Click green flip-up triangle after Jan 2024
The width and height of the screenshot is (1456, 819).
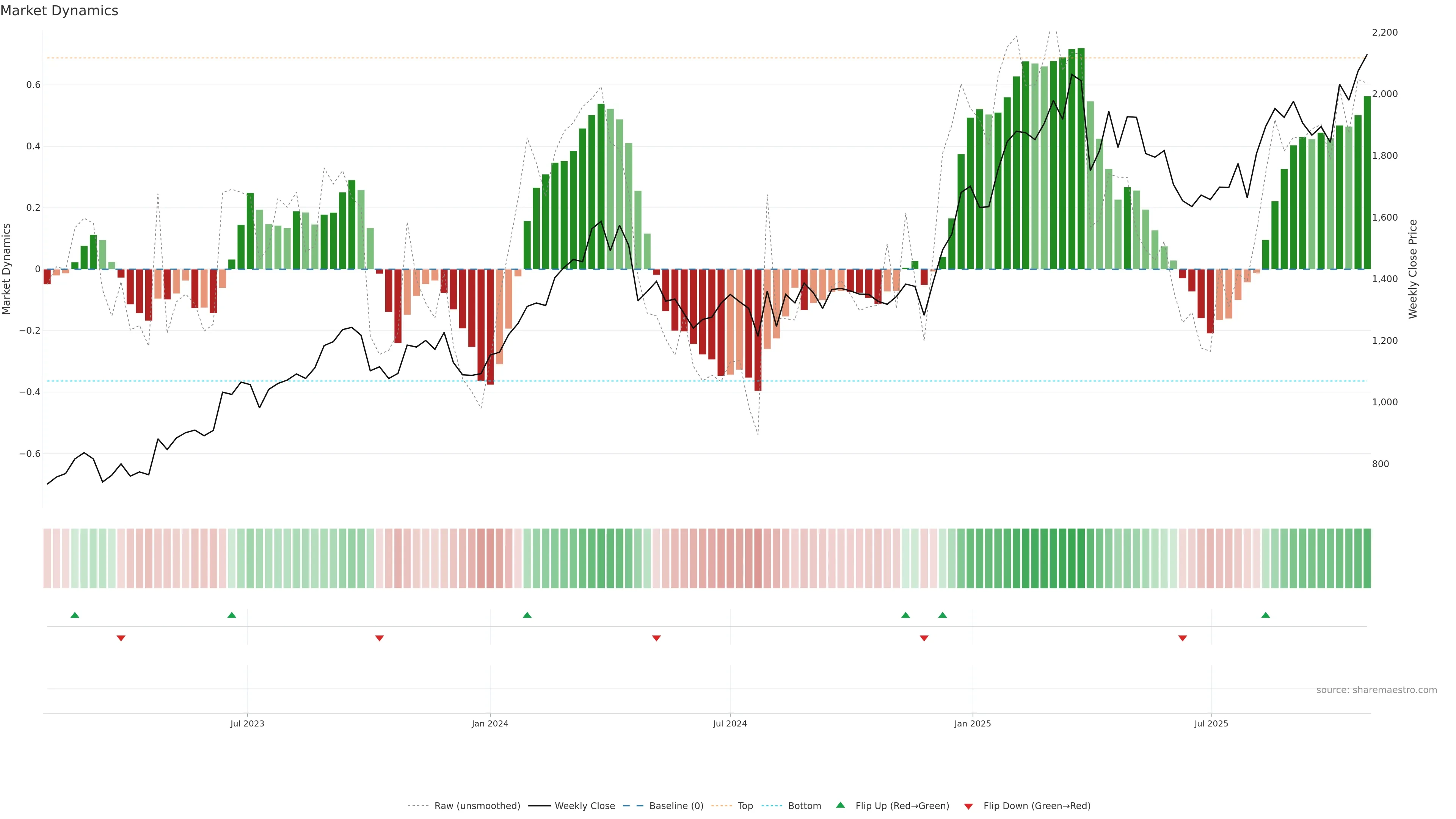(x=527, y=615)
